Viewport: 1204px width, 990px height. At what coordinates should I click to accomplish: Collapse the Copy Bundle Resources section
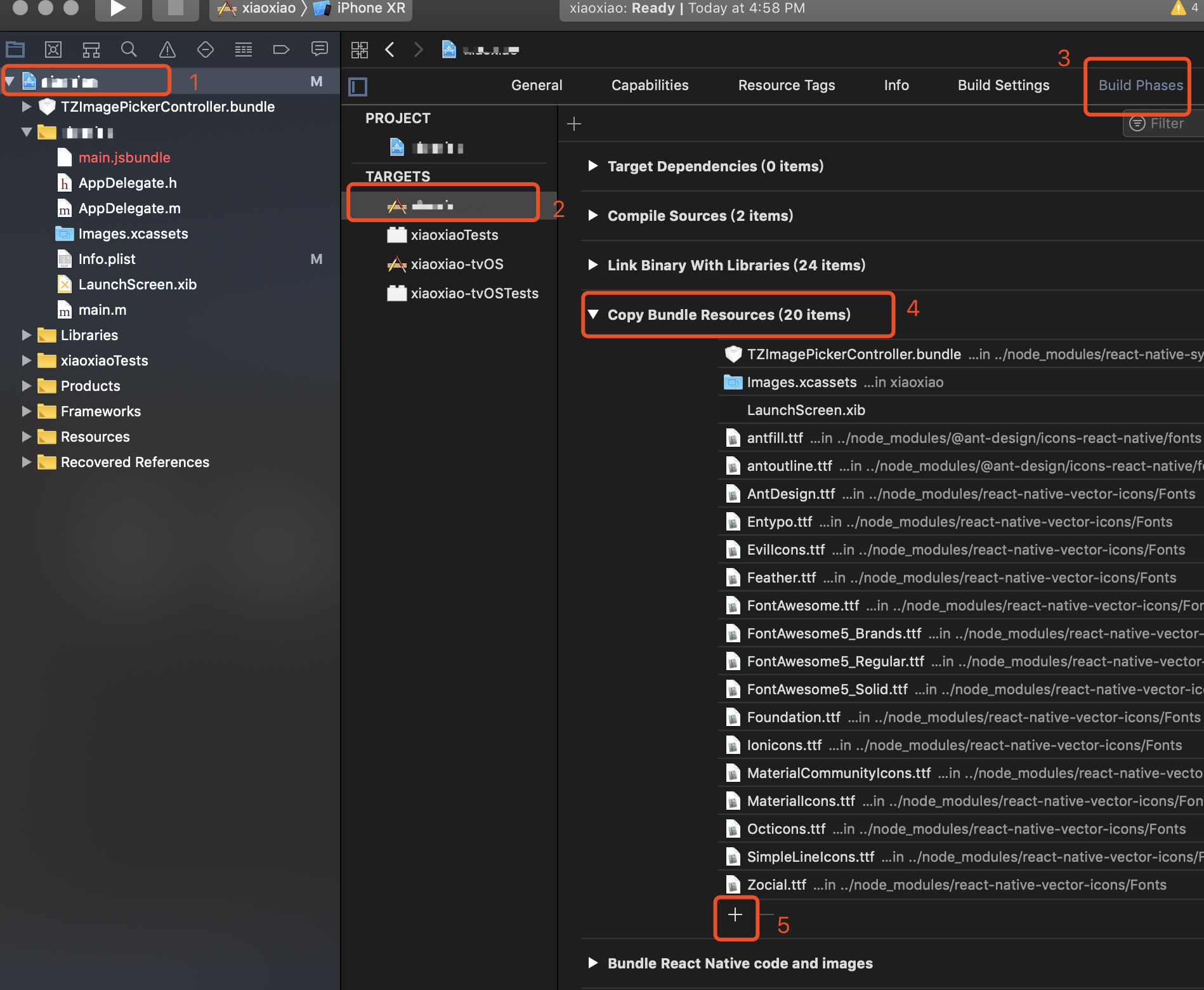pos(594,314)
